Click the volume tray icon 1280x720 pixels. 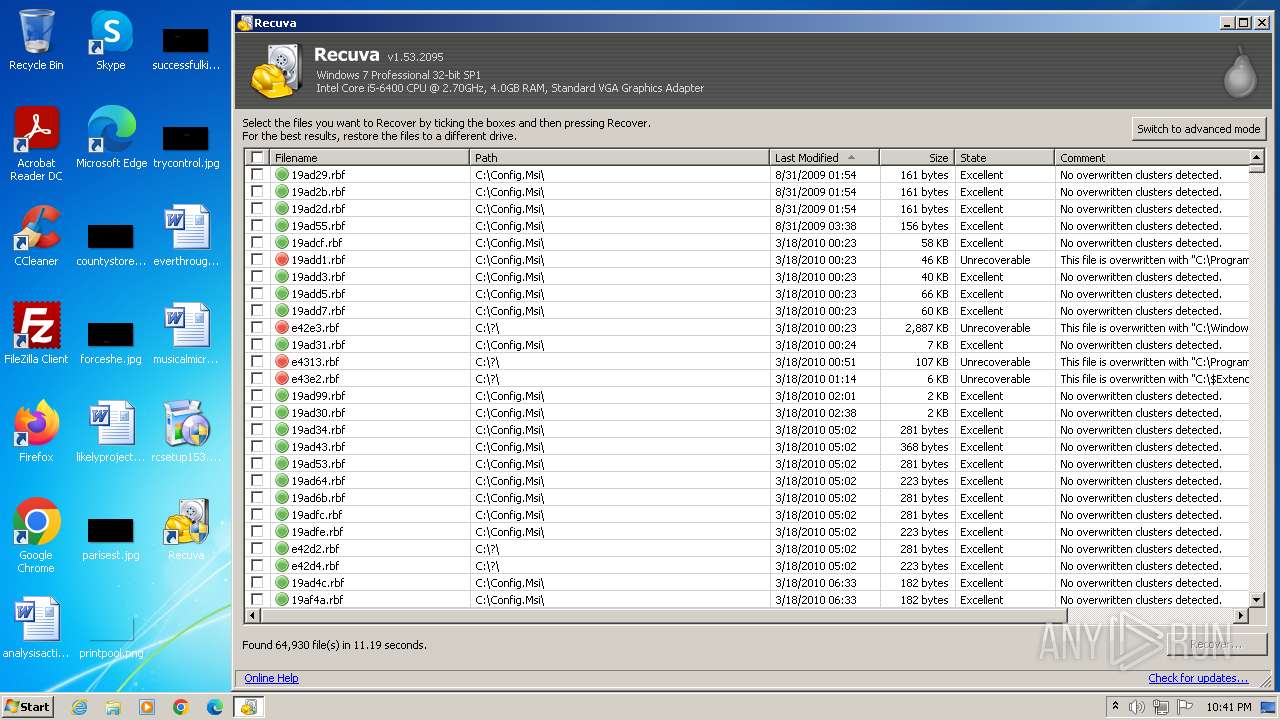pyautogui.click(x=1137, y=707)
